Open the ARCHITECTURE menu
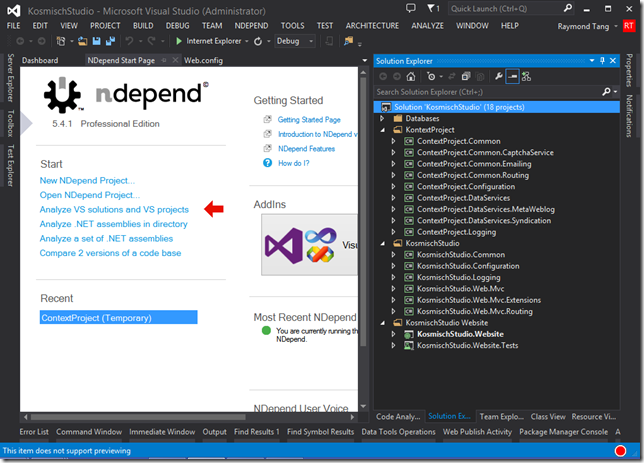Screen dimensions: 644x463 pyautogui.click(x=372, y=25)
